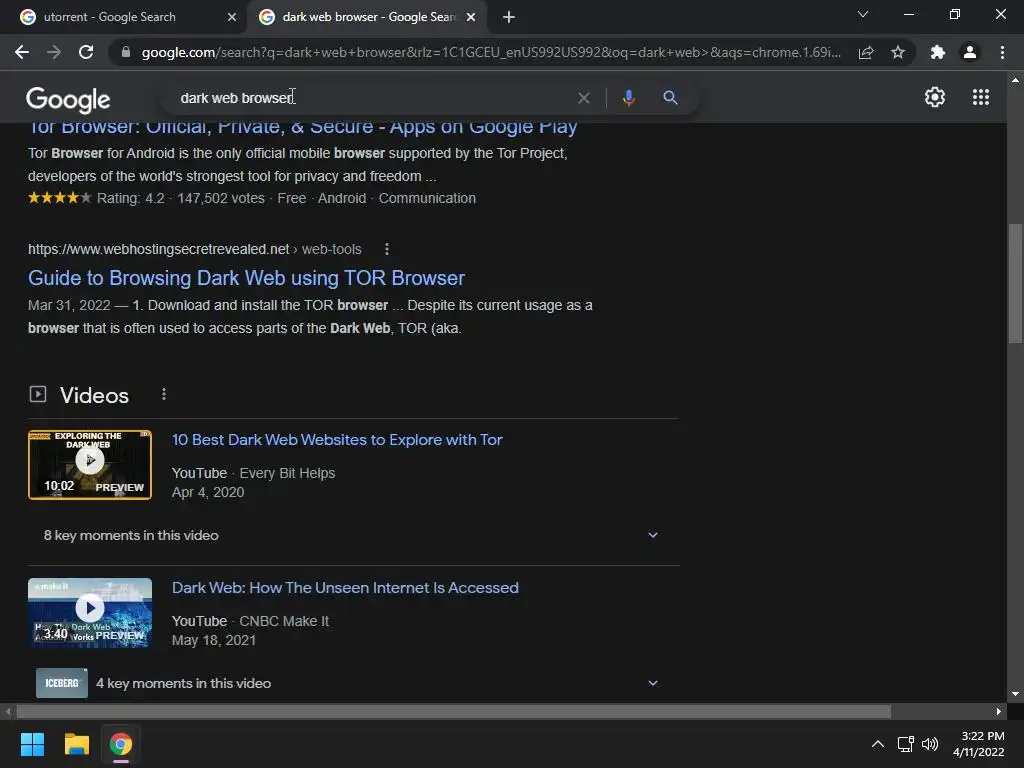This screenshot has width=1024, height=768.
Task: Open File Explorer from the taskbar
Action: (76, 744)
